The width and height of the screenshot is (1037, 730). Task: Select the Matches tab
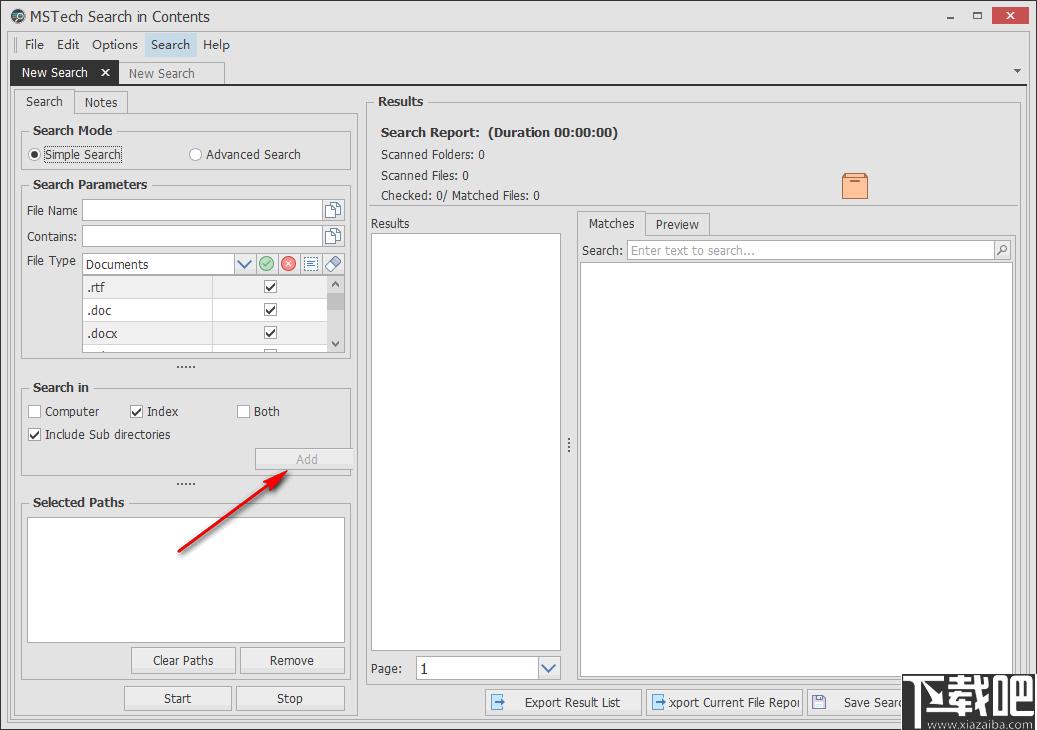coord(611,223)
